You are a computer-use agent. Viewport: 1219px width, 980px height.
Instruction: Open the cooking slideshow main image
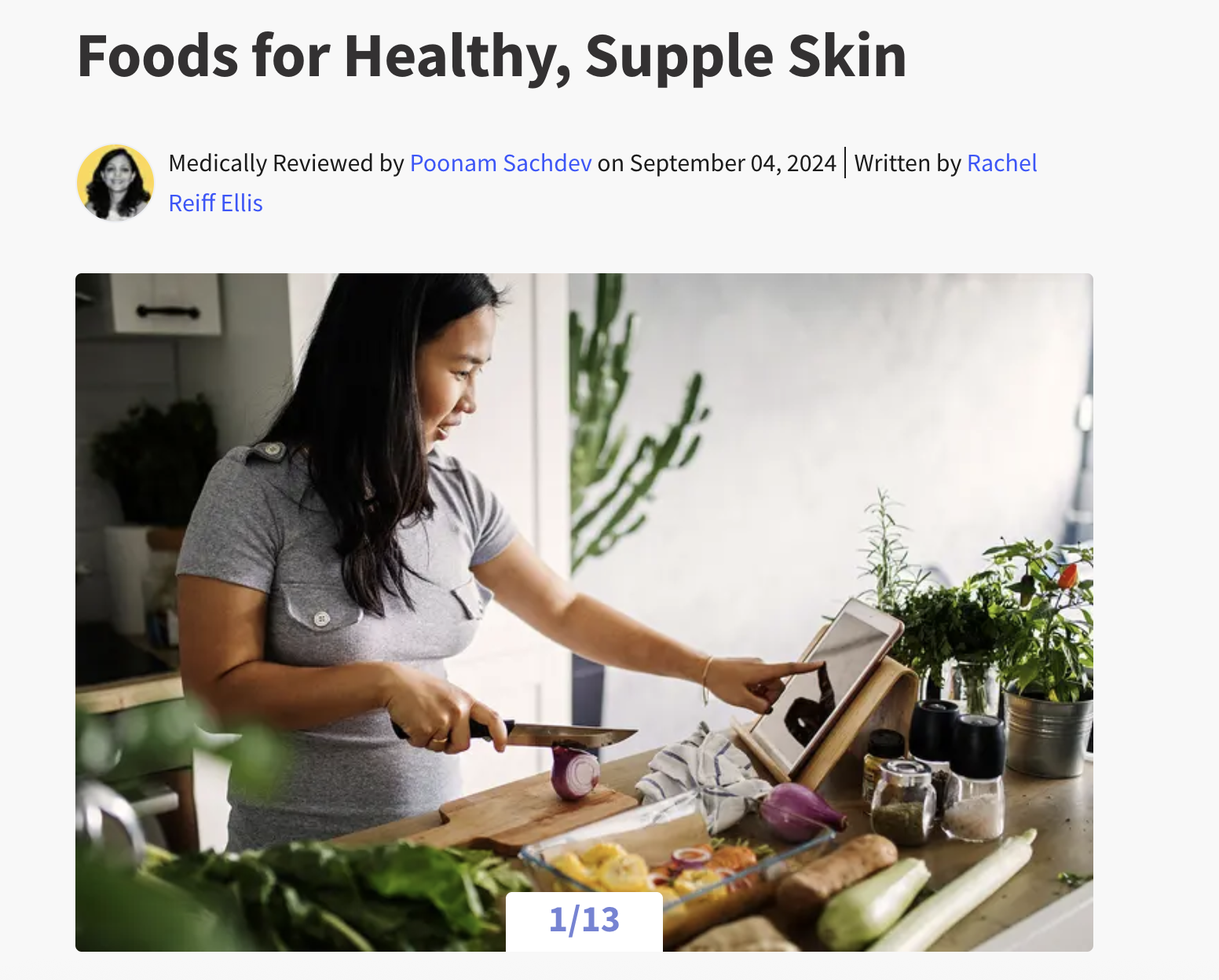584,612
